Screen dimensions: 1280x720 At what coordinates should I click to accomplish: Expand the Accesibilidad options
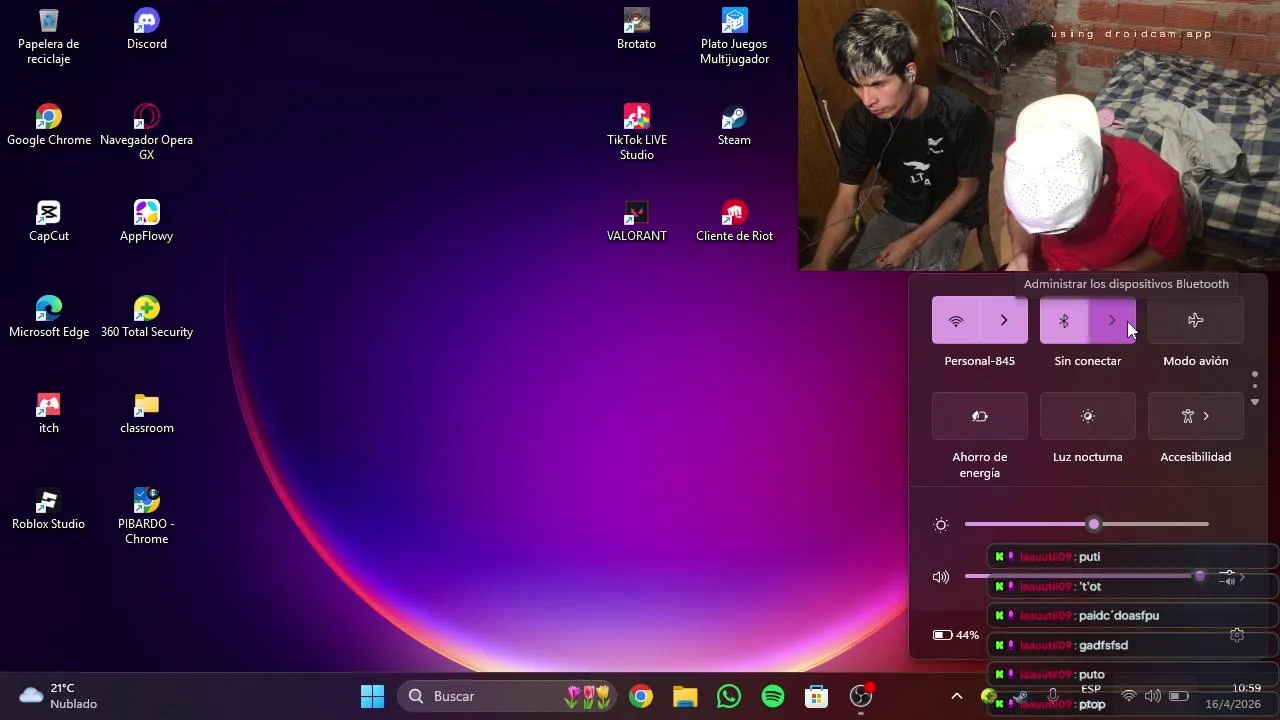[1196, 416]
